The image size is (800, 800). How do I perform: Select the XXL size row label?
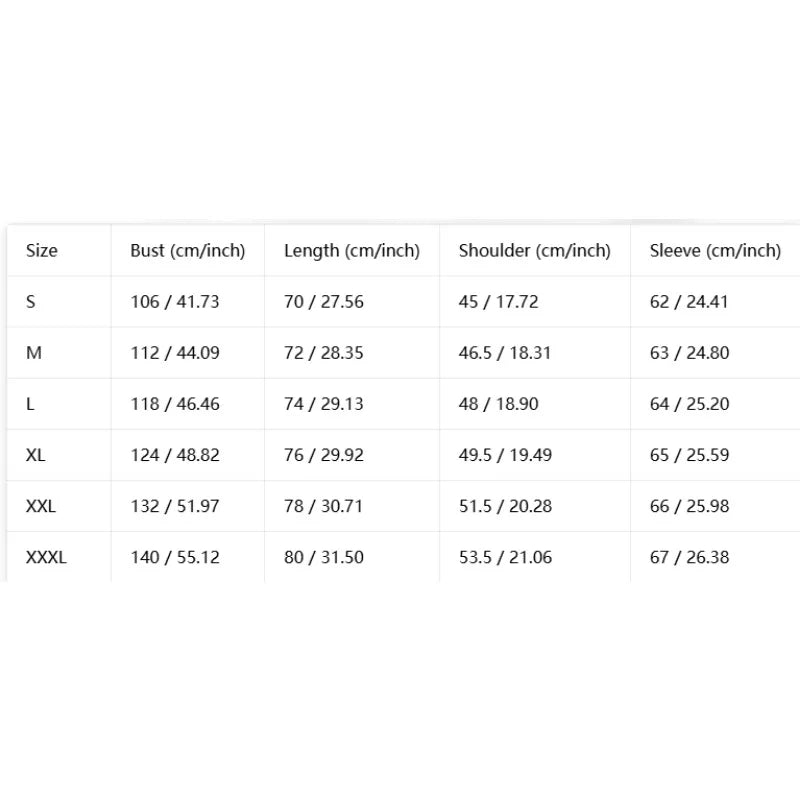[41, 506]
